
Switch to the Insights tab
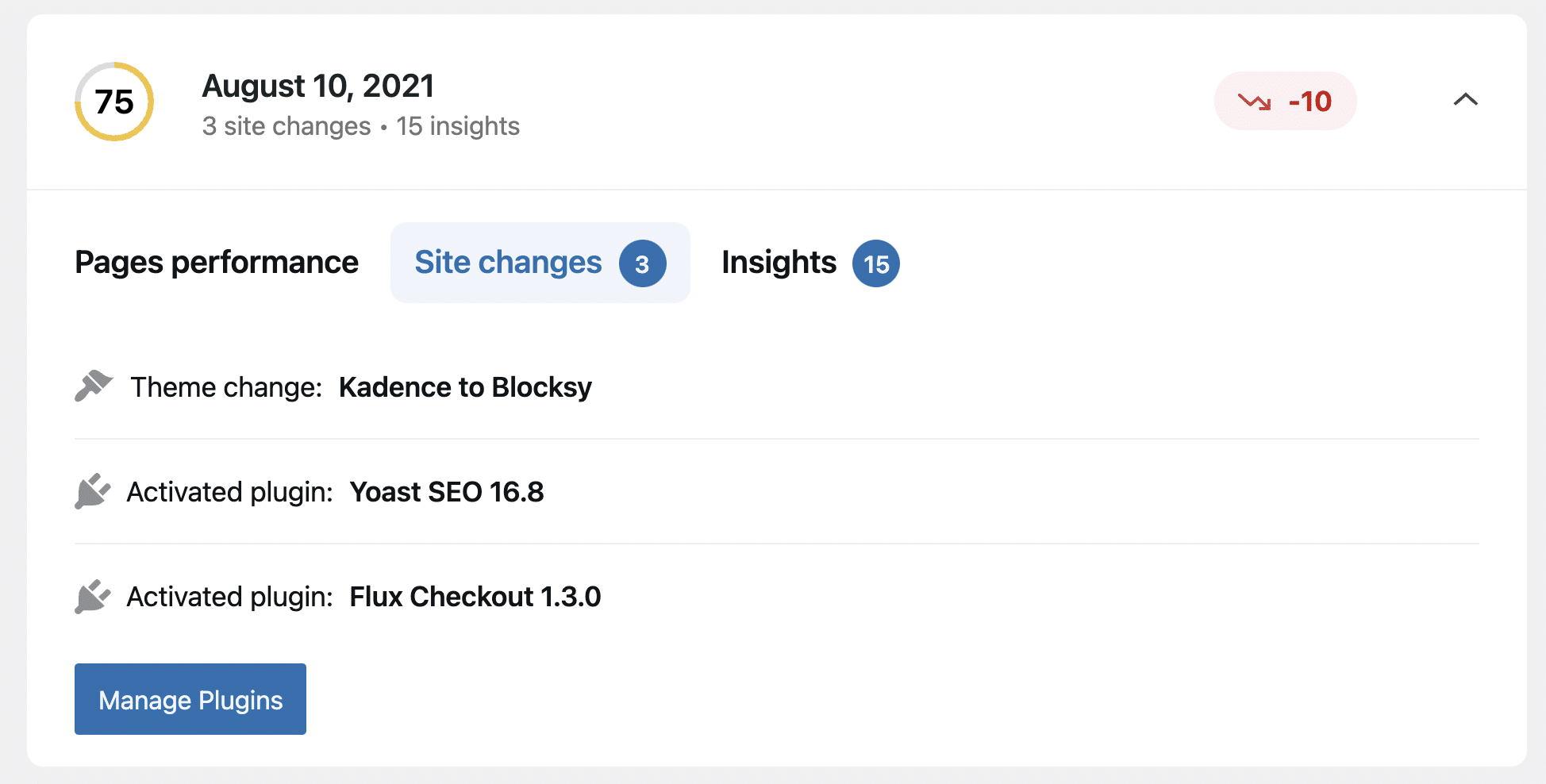pyautogui.click(x=779, y=263)
